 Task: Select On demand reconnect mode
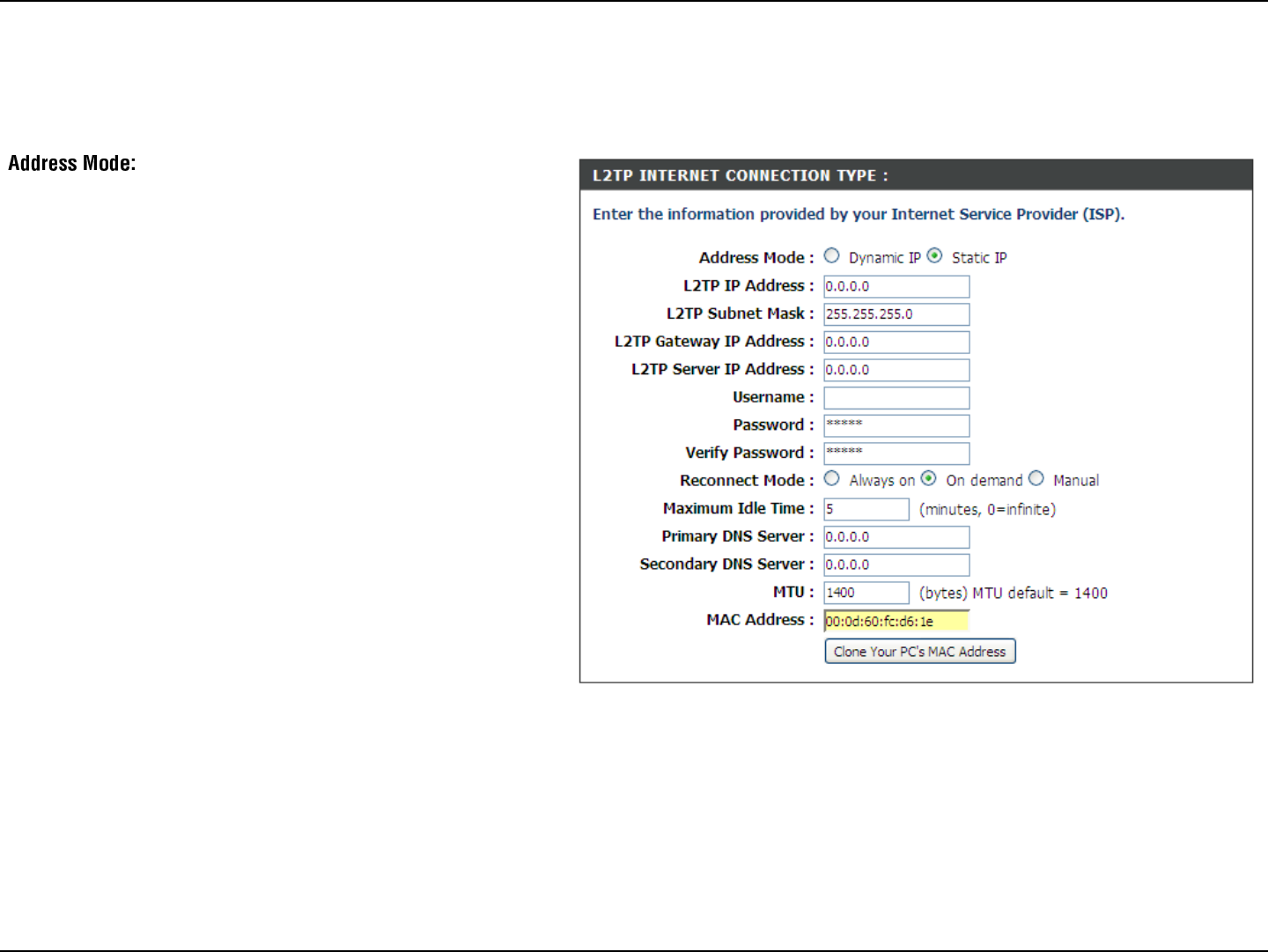[x=928, y=479]
